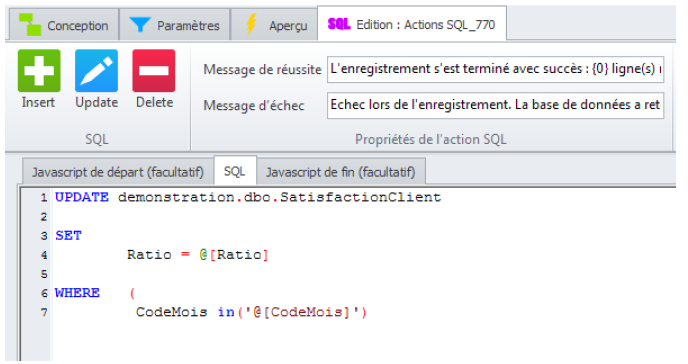
Task: Switch to the Paramètres tab
Action: point(175,25)
